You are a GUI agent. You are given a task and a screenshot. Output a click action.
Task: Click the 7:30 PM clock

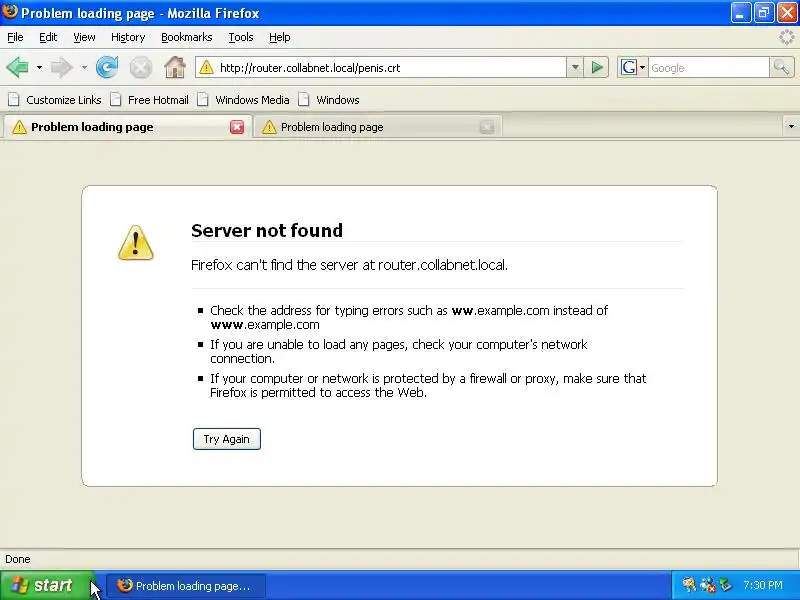pyautogui.click(x=763, y=585)
